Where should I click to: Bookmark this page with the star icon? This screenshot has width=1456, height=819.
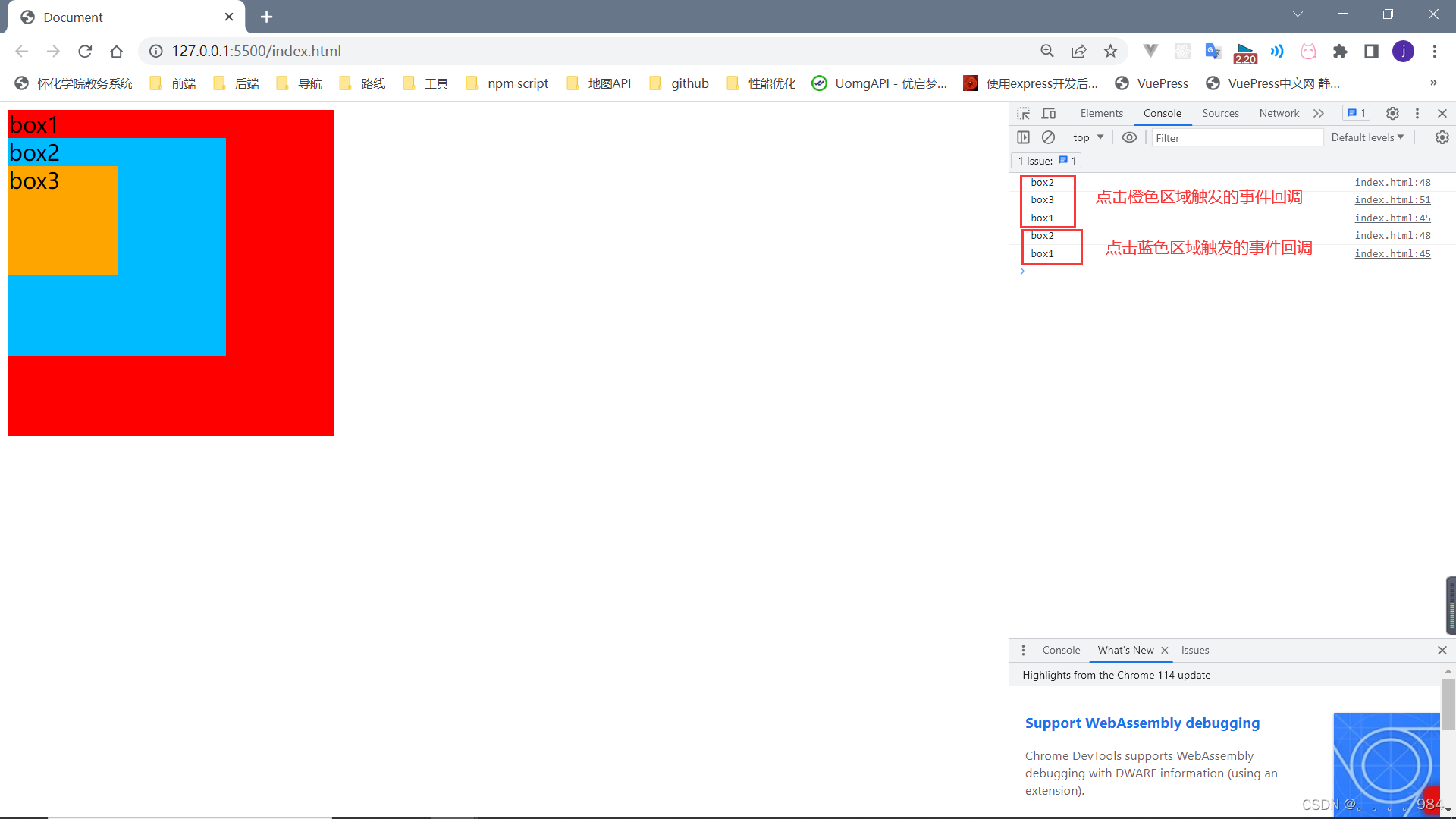coord(1110,51)
